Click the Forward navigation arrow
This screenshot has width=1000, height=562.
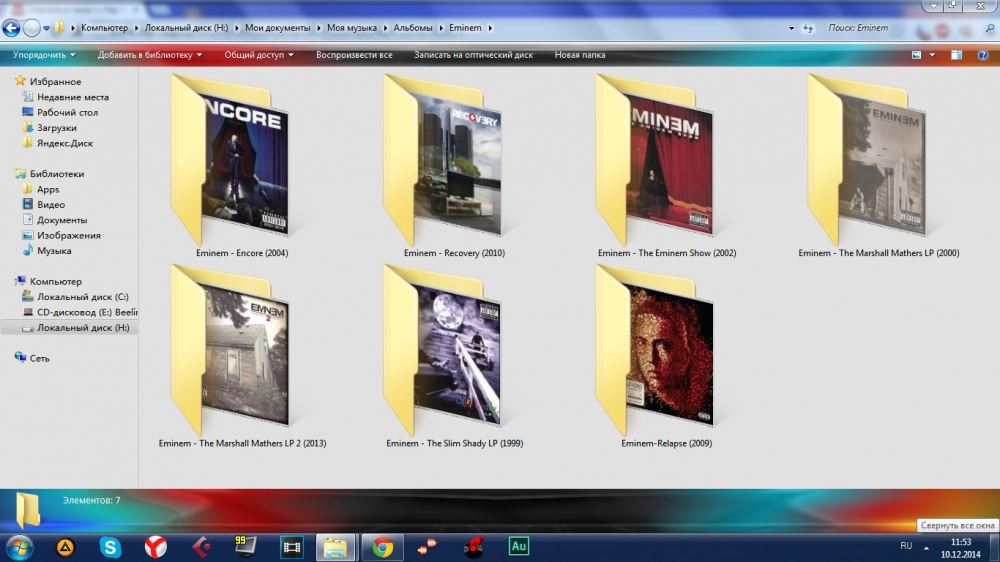pos(31,28)
